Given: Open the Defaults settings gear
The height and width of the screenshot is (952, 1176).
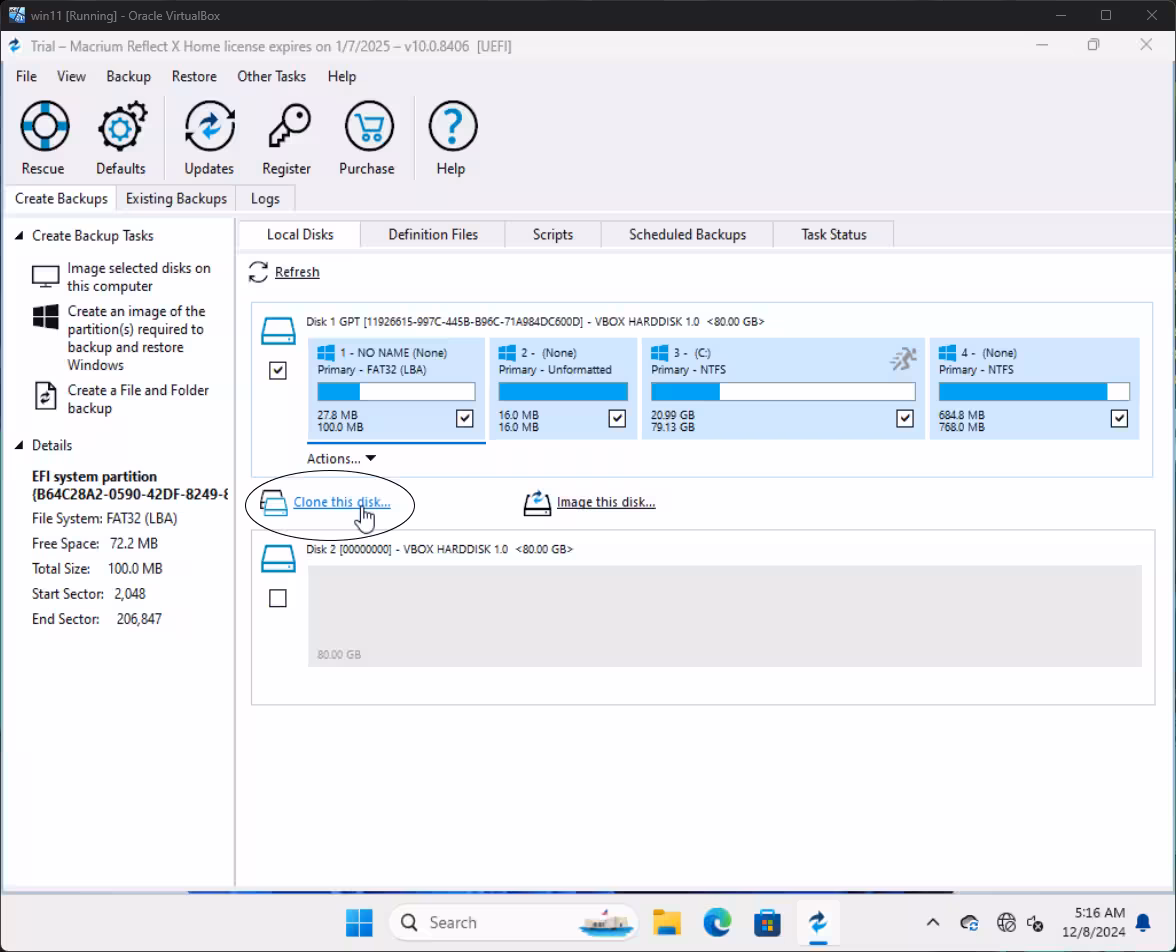Looking at the screenshot, I should [121, 127].
